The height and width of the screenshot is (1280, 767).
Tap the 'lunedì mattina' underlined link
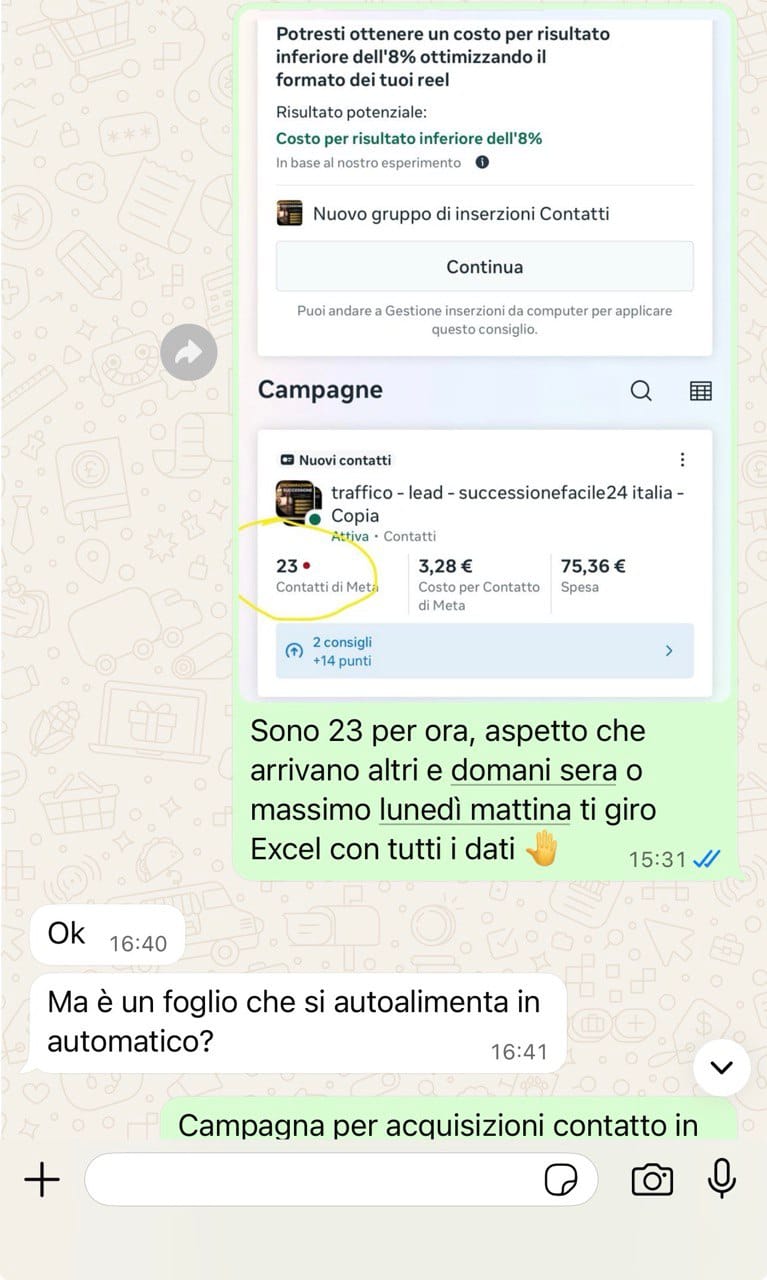(475, 810)
